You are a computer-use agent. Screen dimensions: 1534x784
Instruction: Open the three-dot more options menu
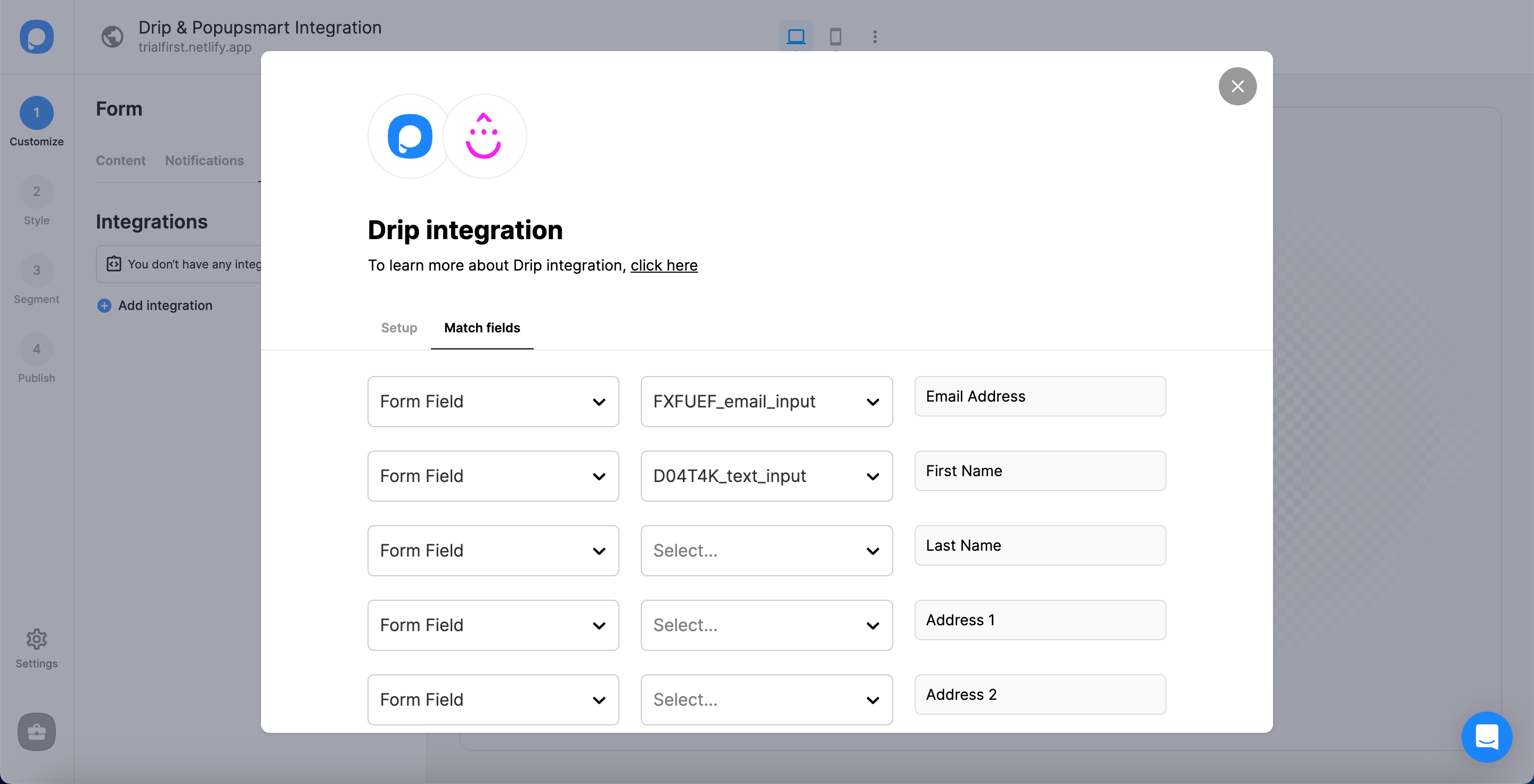point(875,36)
